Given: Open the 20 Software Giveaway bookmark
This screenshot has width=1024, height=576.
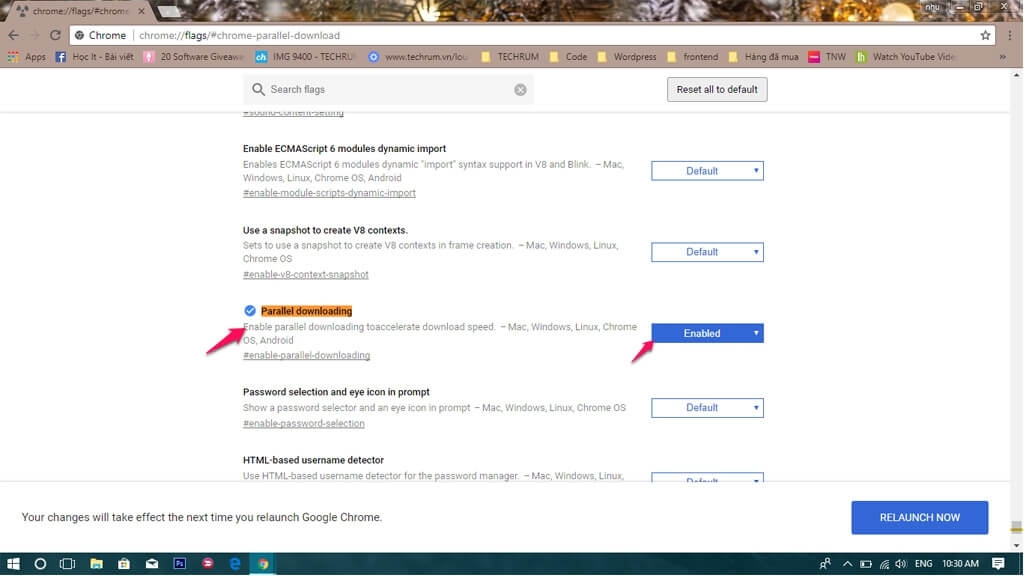Looking at the screenshot, I should (x=193, y=57).
